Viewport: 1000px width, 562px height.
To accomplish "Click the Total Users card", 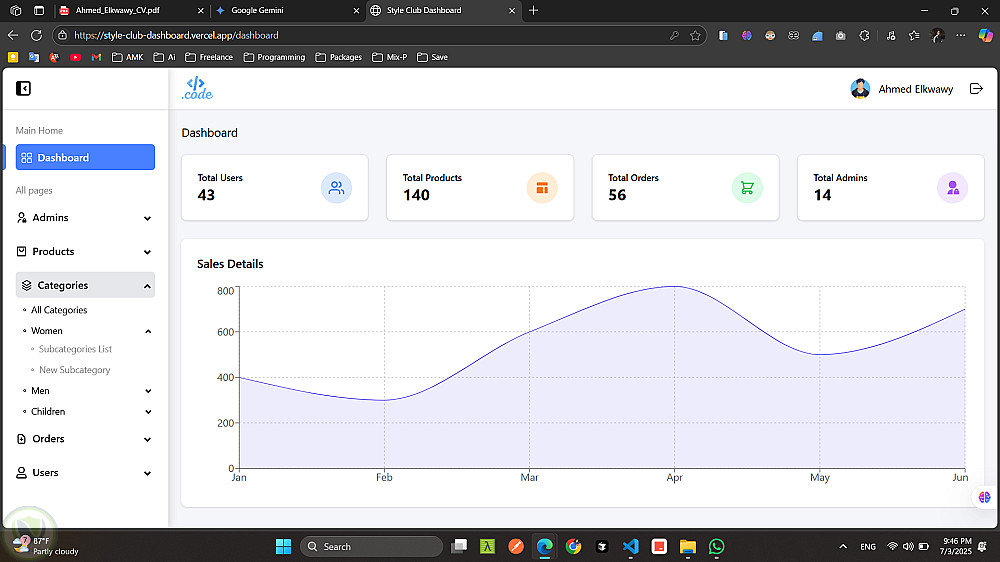I will click(x=275, y=188).
